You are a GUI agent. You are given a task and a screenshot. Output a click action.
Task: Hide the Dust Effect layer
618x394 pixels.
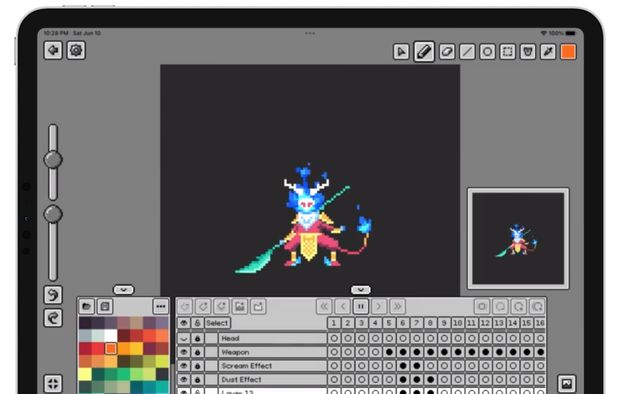pyautogui.click(x=184, y=380)
